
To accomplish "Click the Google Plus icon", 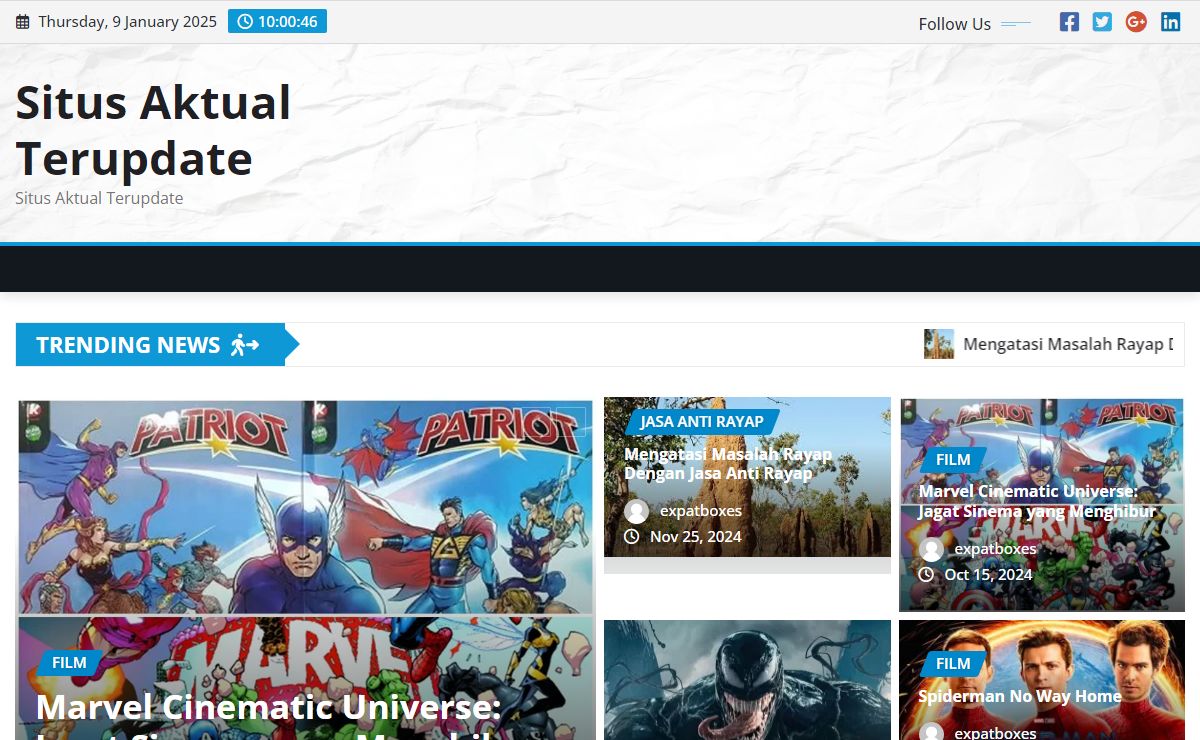I will click(x=1136, y=22).
